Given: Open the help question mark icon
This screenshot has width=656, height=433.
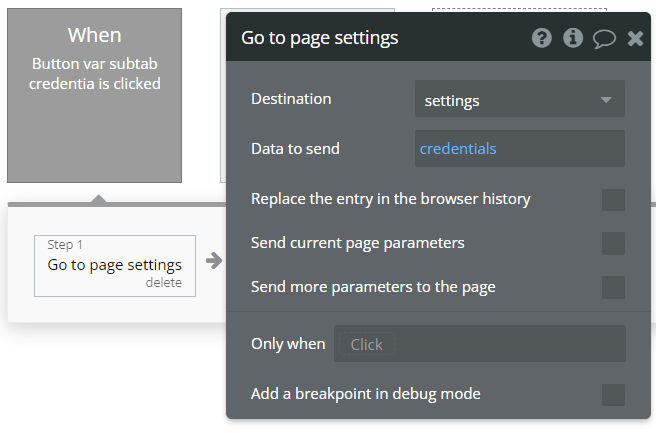Looking at the screenshot, I should point(542,38).
